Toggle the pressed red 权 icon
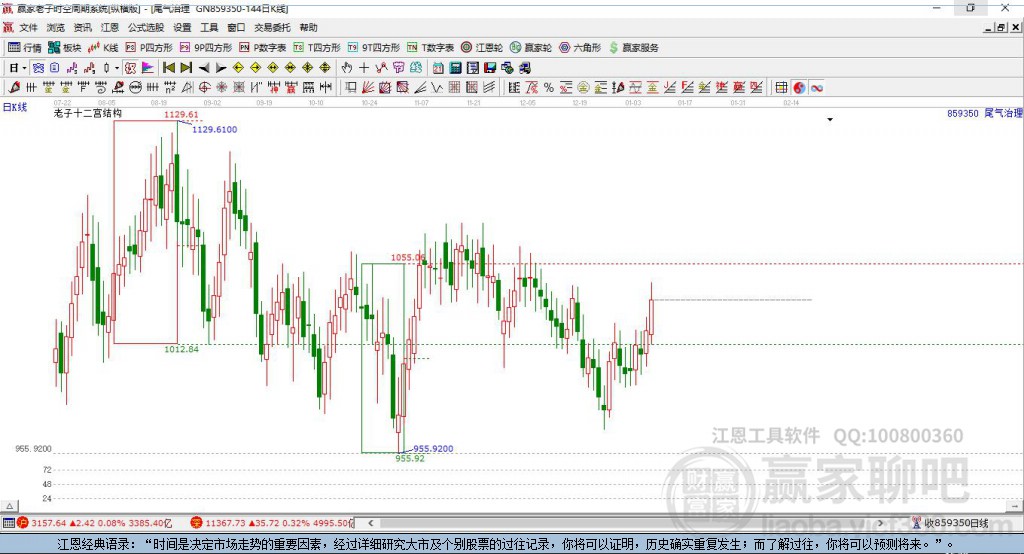 tap(130, 68)
